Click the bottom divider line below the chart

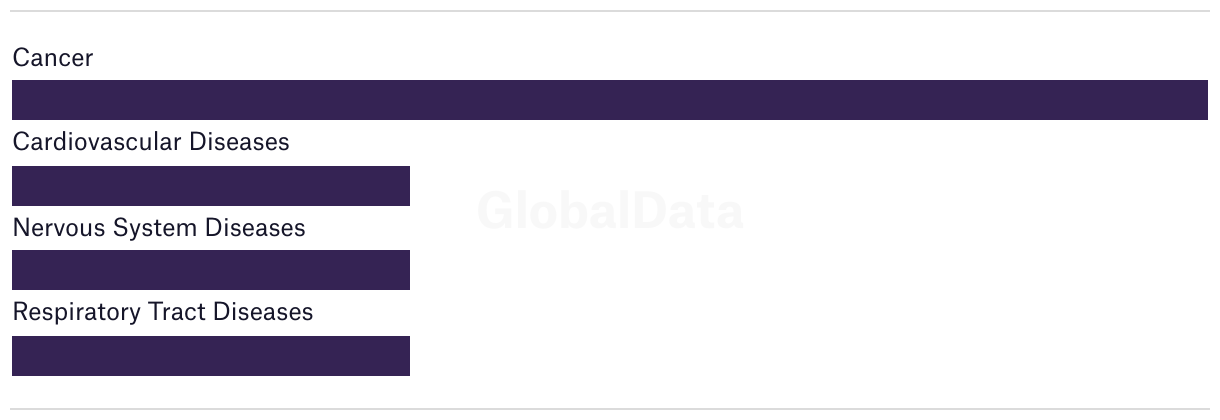click(610, 409)
